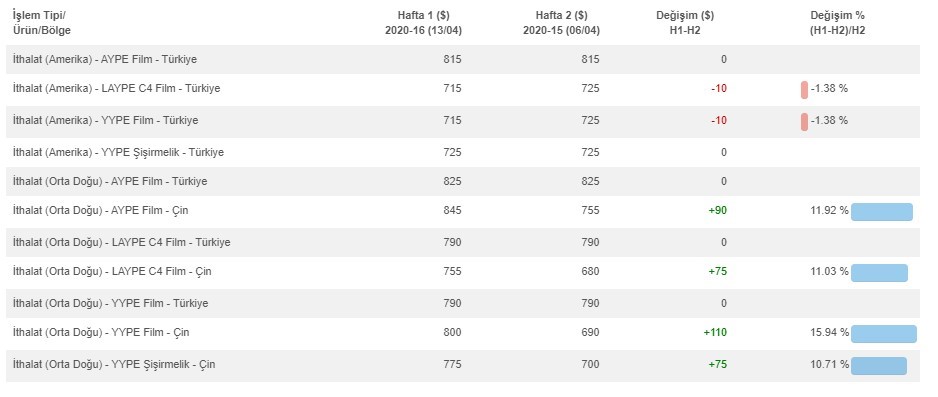
Task: Click the blue bar next to 11.03 %
Action: pyautogui.click(x=879, y=273)
